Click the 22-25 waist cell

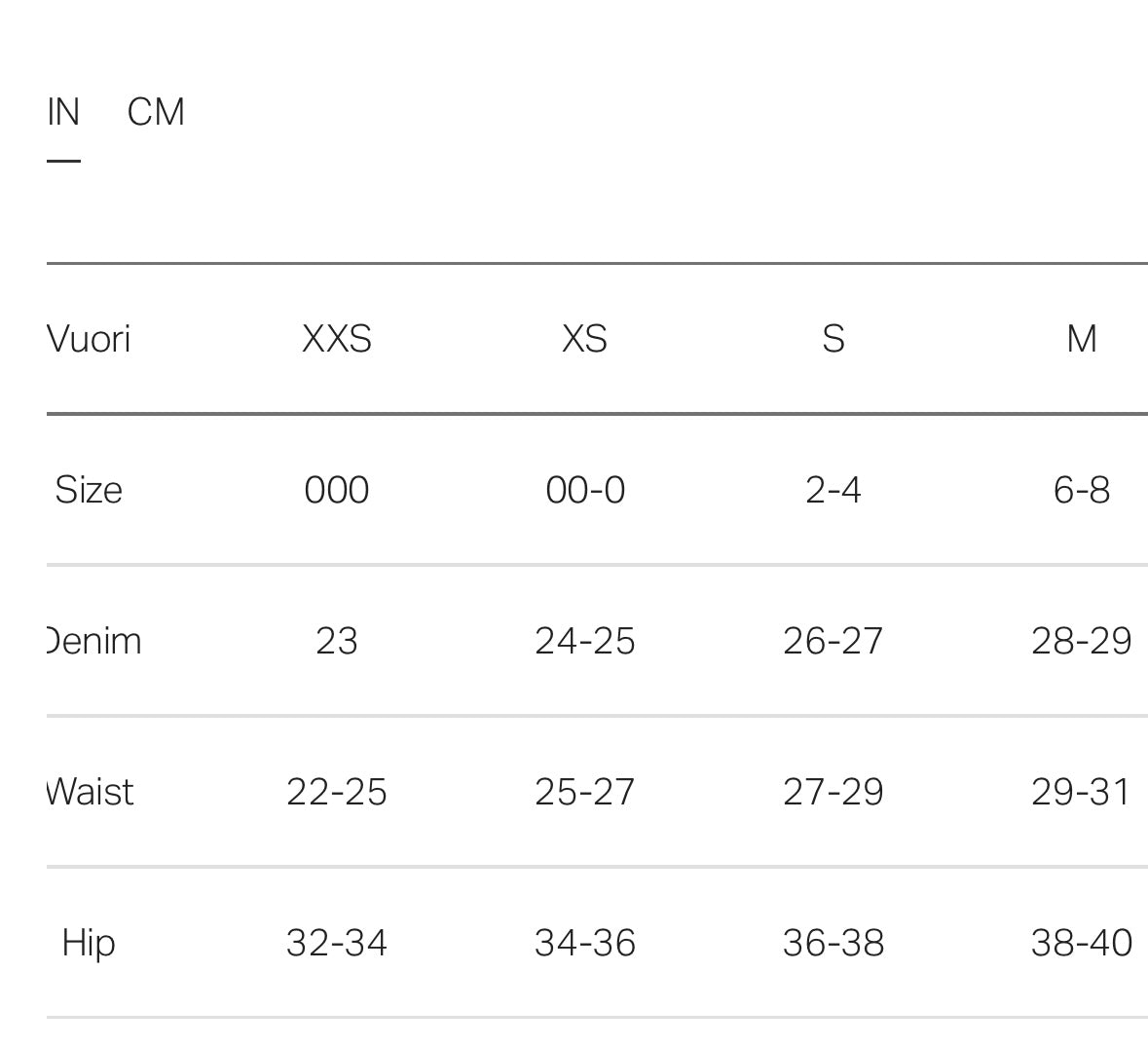coord(337,792)
